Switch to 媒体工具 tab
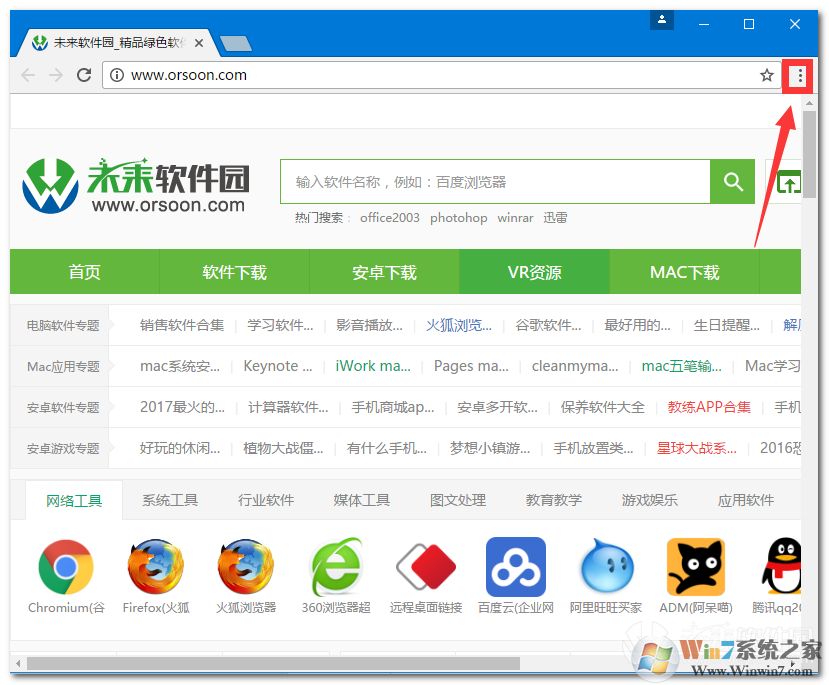 [x=362, y=500]
